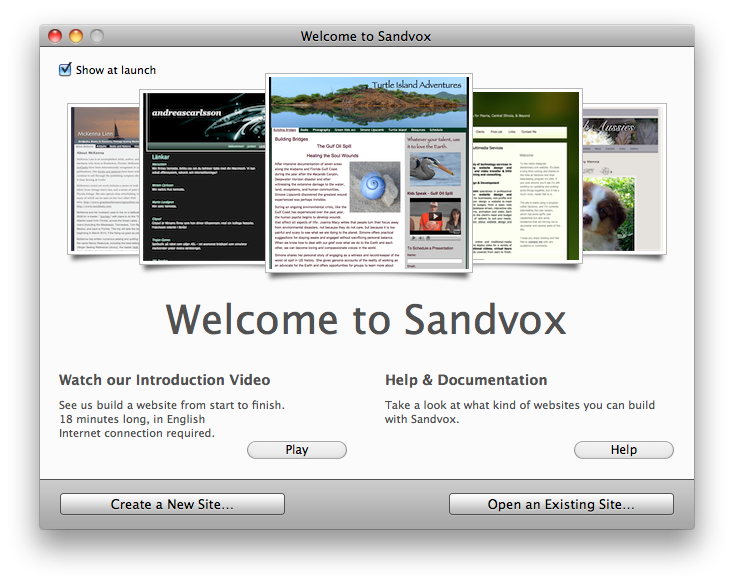Viewport: 734px width, 584px height.
Task: Click the heron photo in center thumbnail
Action: tap(435, 169)
